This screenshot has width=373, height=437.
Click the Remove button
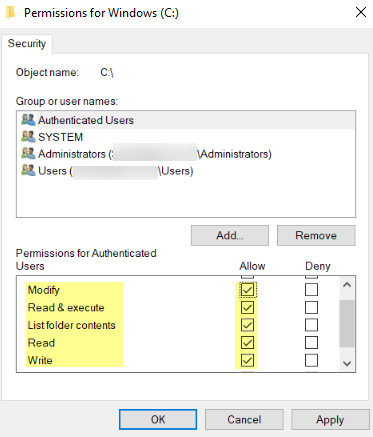pos(316,235)
